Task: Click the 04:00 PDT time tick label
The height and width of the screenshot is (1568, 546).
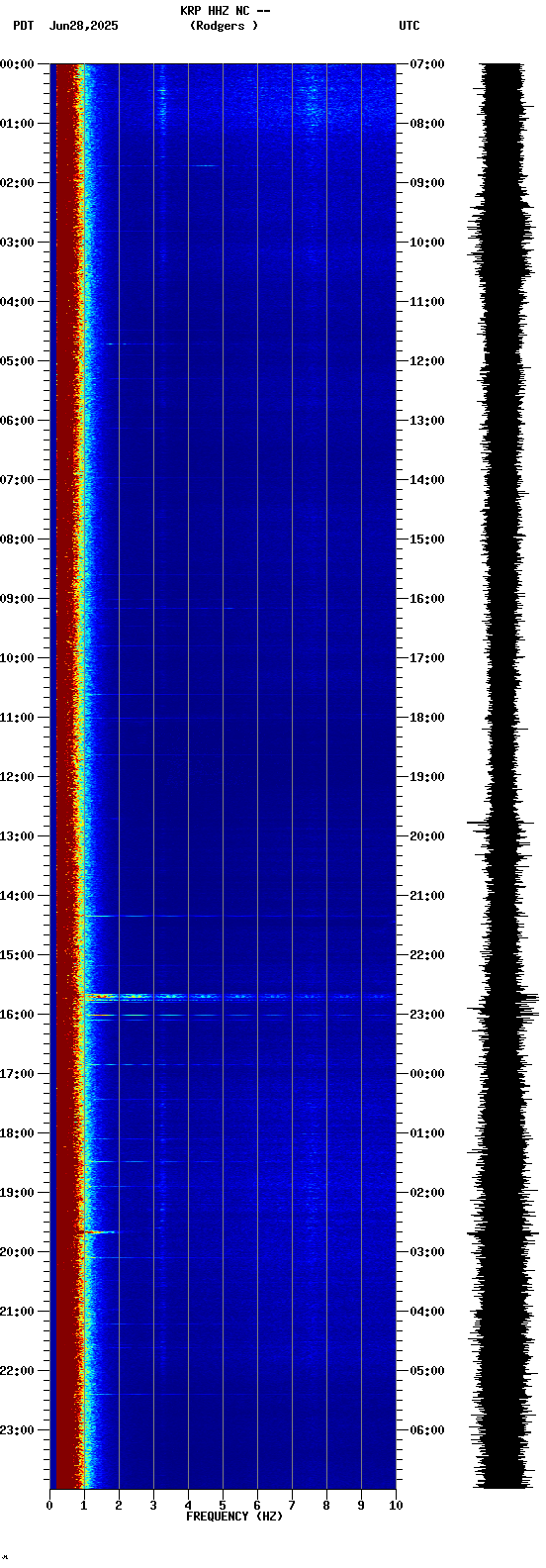Action: pyautogui.click(x=17, y=302)
